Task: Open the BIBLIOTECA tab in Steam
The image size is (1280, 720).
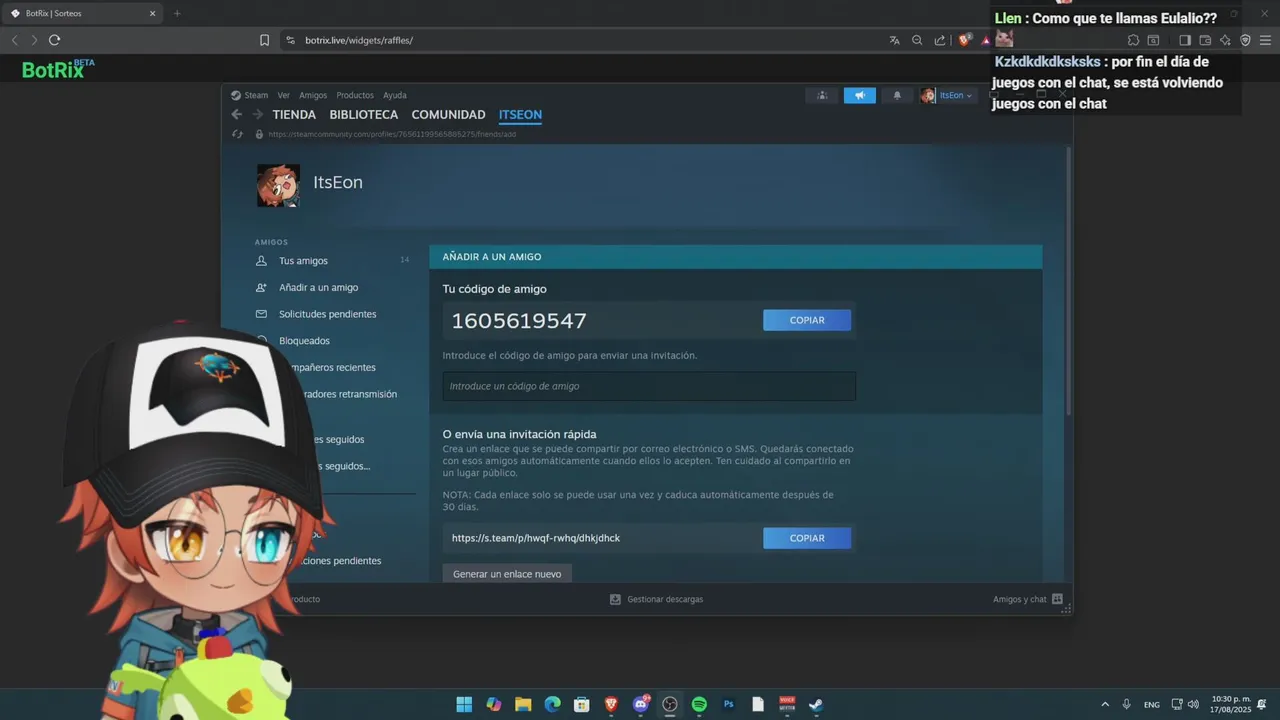Action: (x=364, y=115)
